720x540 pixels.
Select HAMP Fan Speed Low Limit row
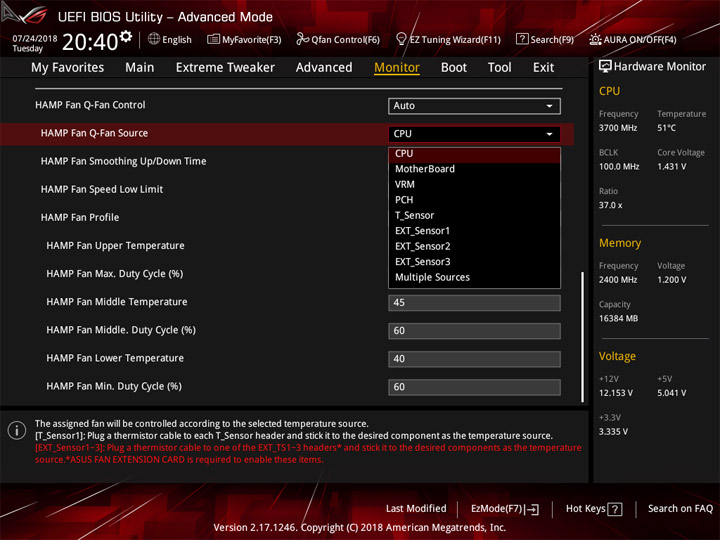[101, 189]
